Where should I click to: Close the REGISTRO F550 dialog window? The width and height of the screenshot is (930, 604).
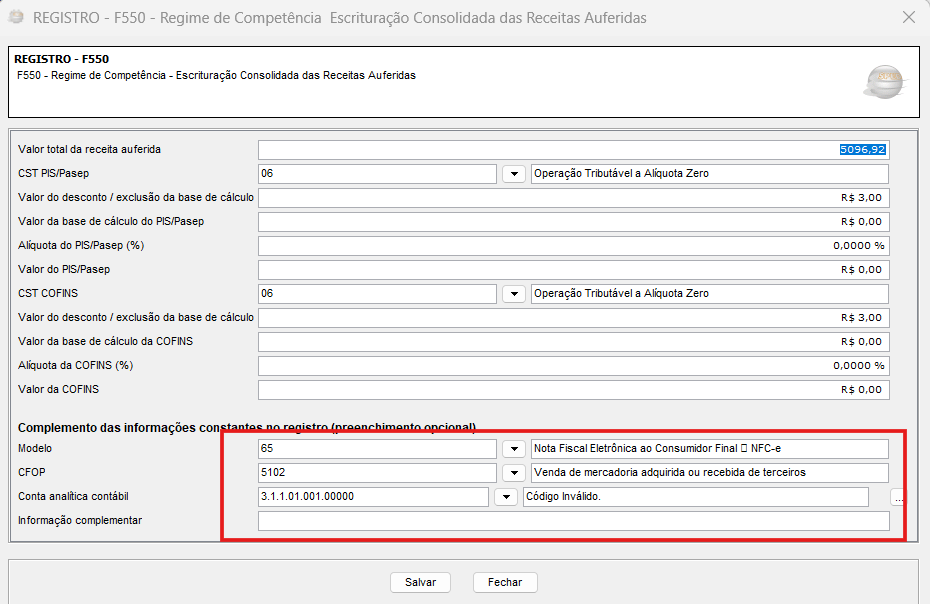909,17
